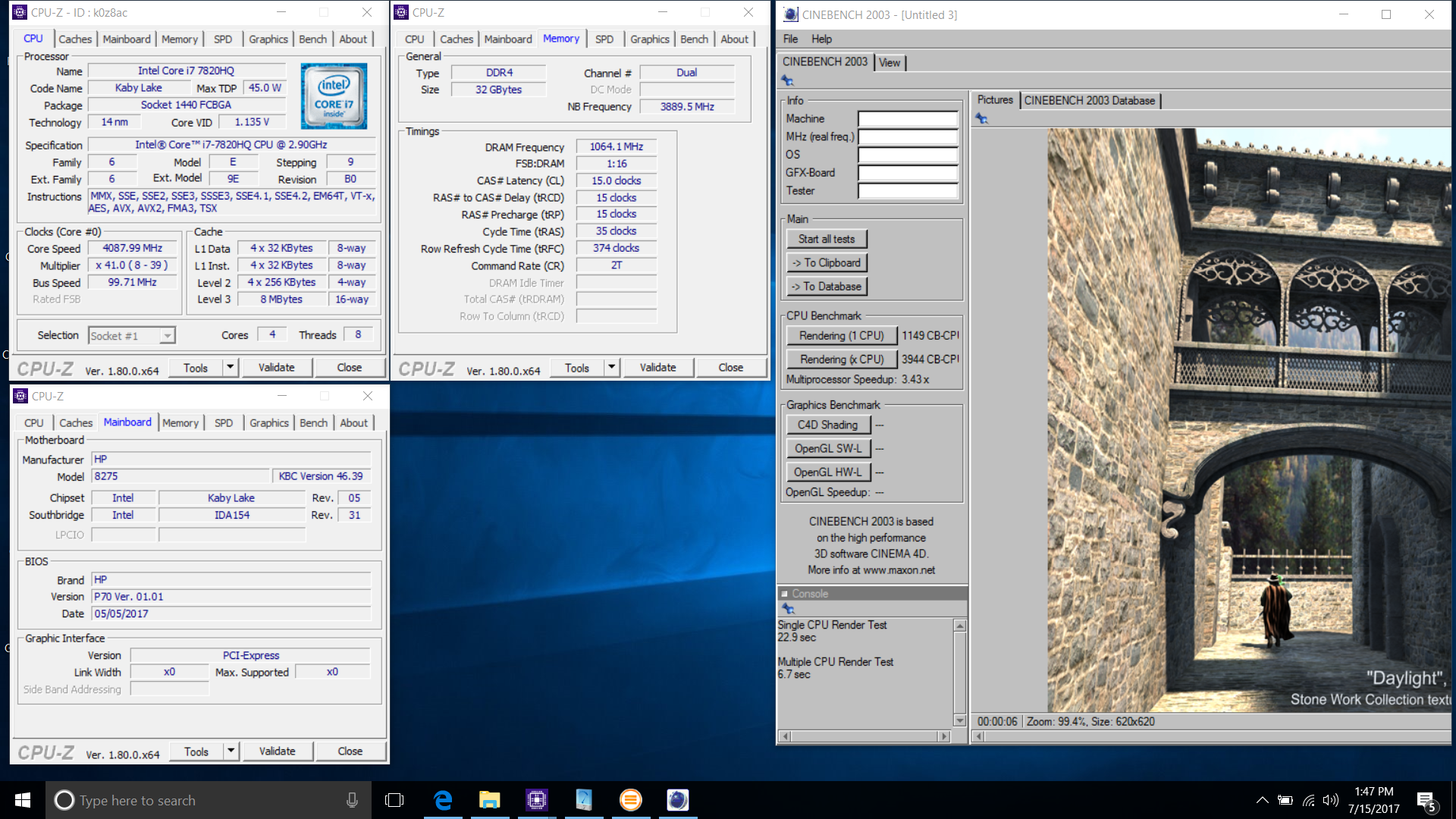Start the OpenGL SW-L test
This screenshot has width=1456, height=819.
pyautogui.click(x=828, y=448)
